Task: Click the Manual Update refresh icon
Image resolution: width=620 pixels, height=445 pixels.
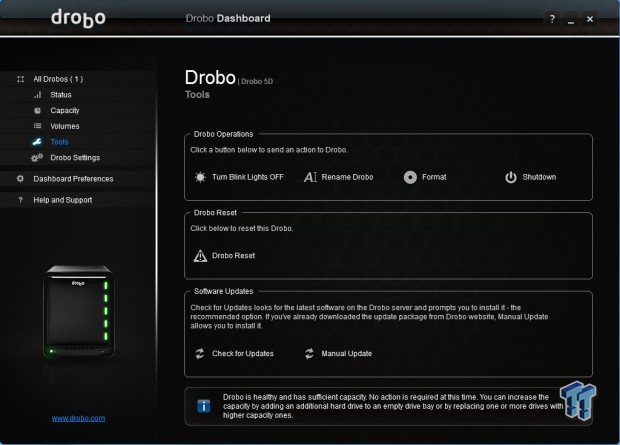Action: click(309, 354)
